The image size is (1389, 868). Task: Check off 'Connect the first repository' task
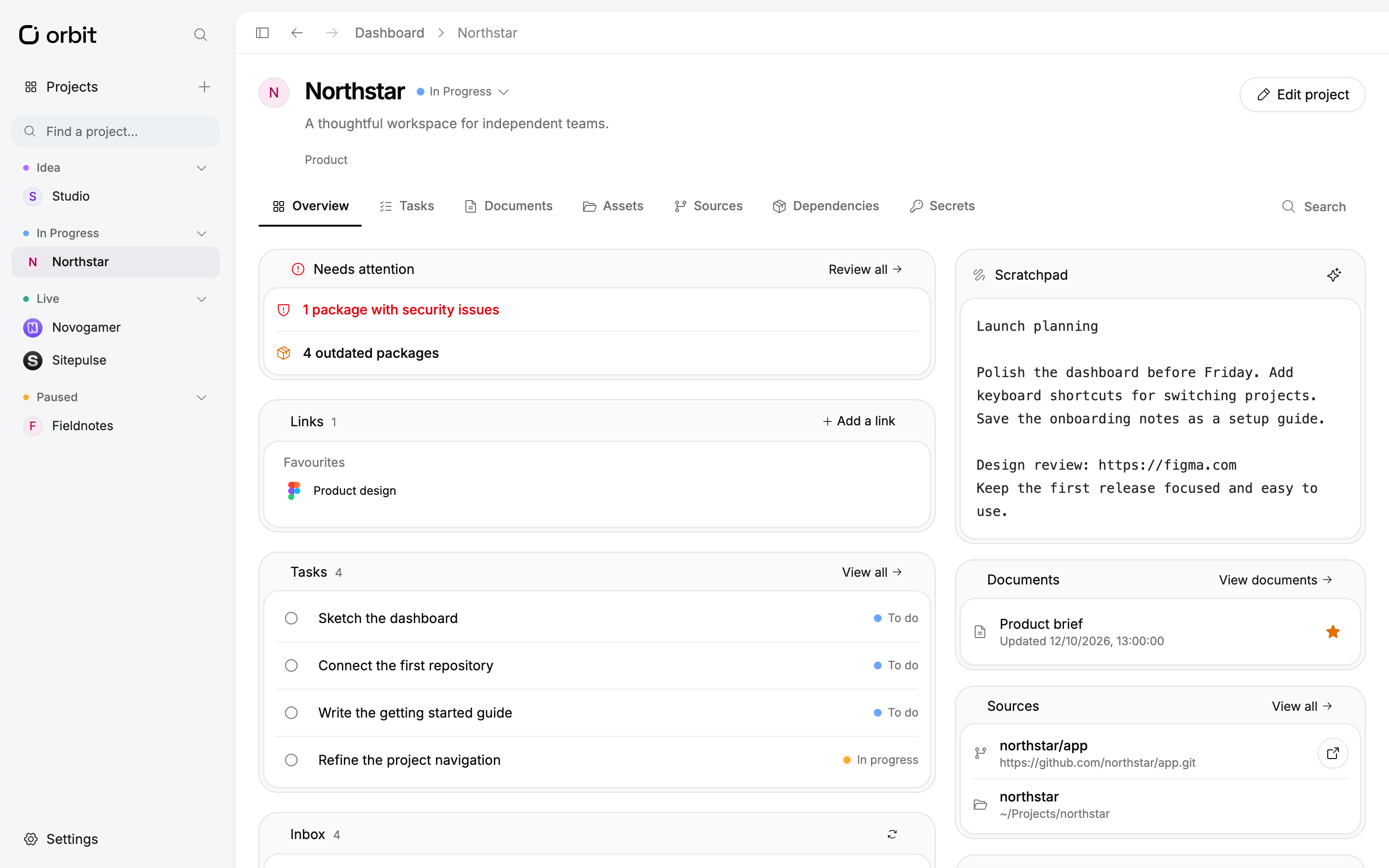(292, 665)
